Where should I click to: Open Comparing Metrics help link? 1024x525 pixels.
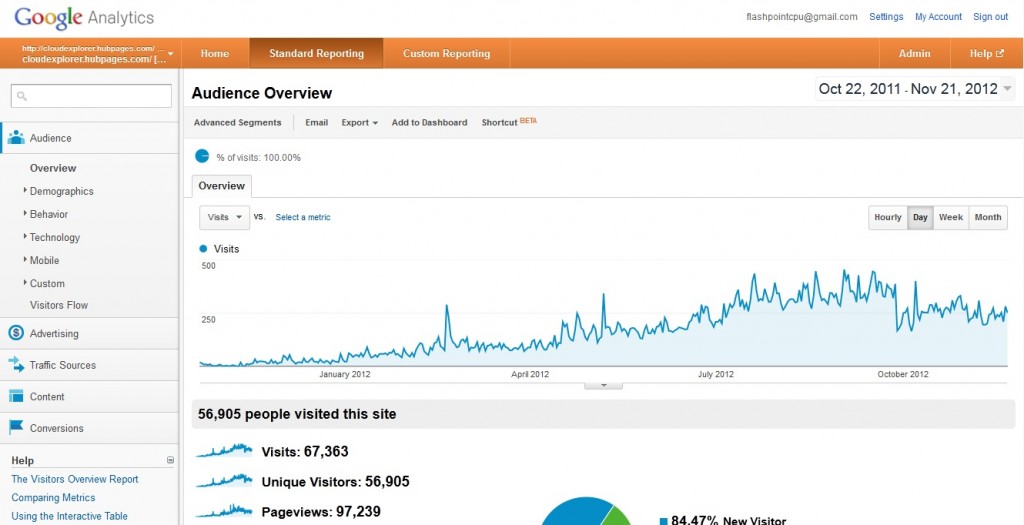click(x=53, y=498)
